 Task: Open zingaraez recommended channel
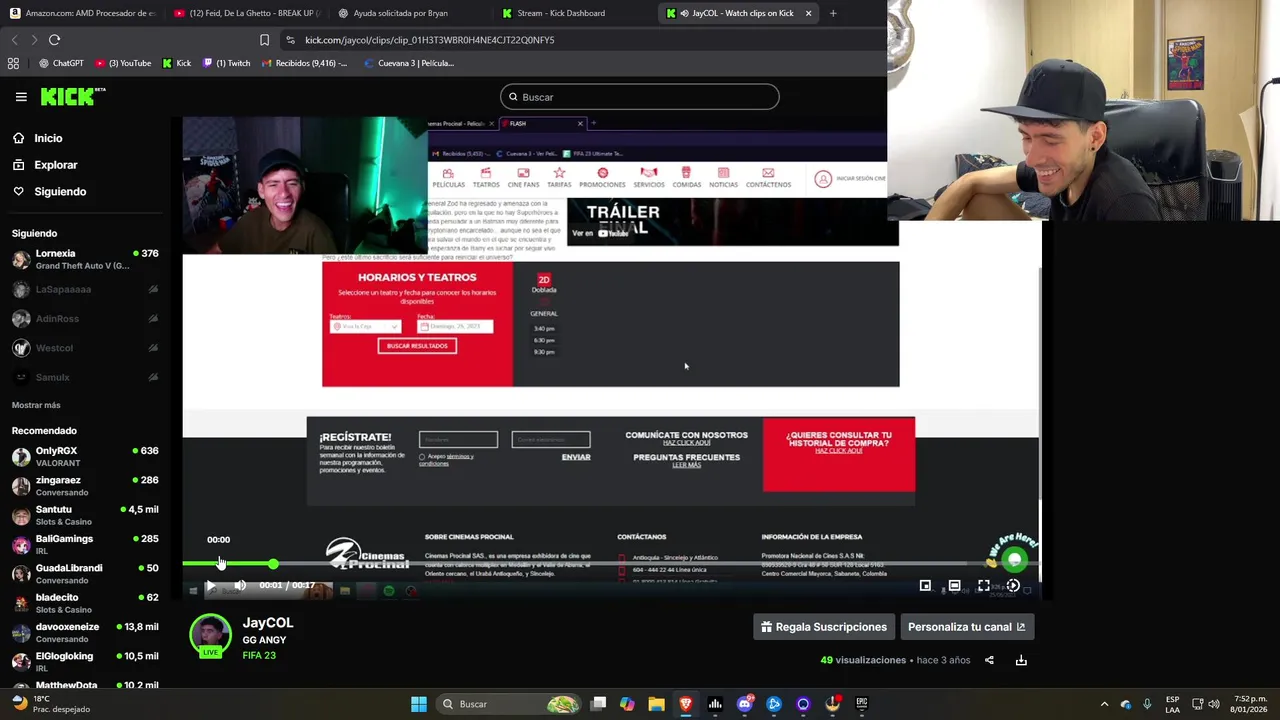pyautogui.click(x=85, y=486)
